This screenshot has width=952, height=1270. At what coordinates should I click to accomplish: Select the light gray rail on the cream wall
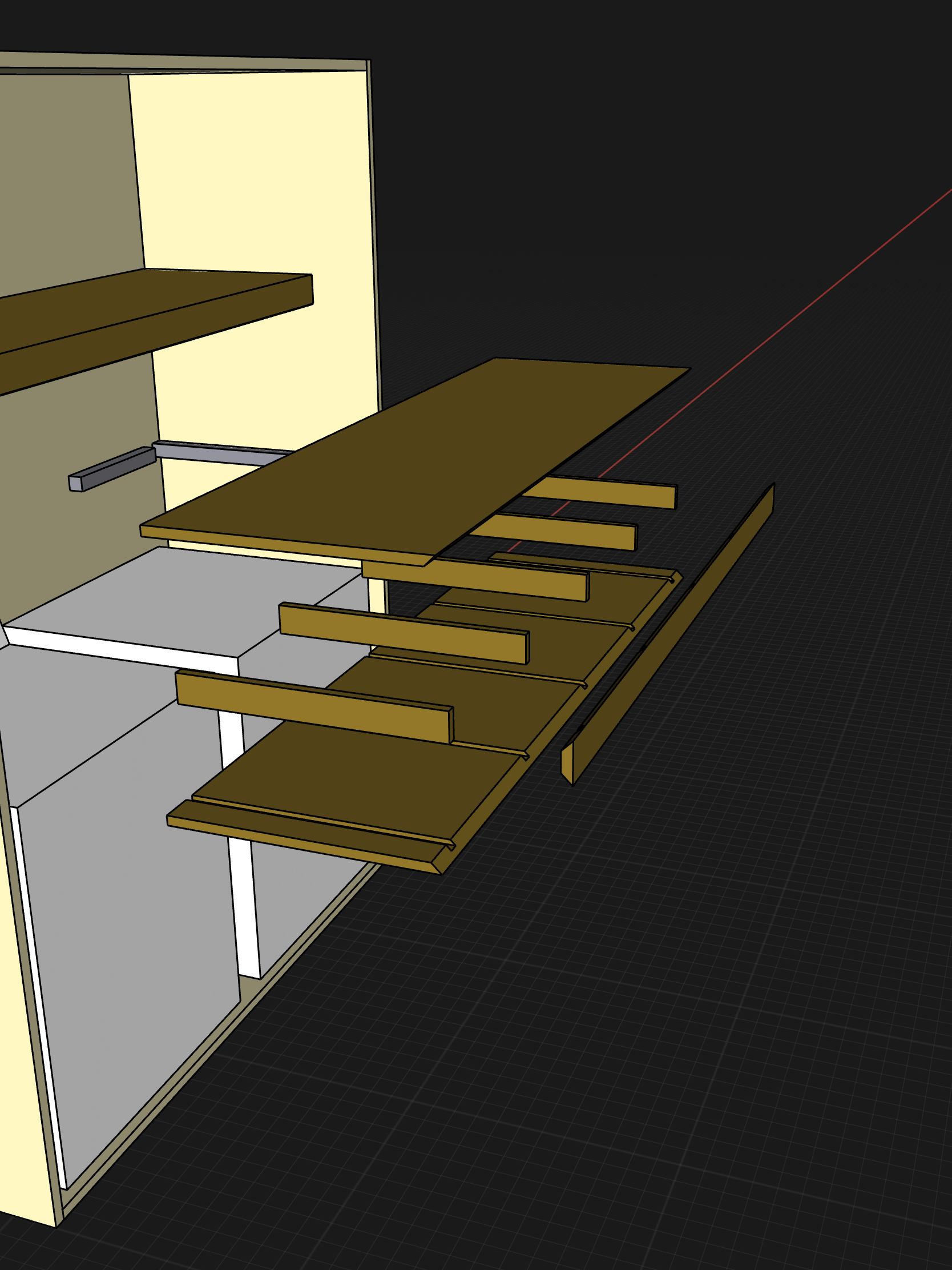pyautogui.click(x=224, y=453)
